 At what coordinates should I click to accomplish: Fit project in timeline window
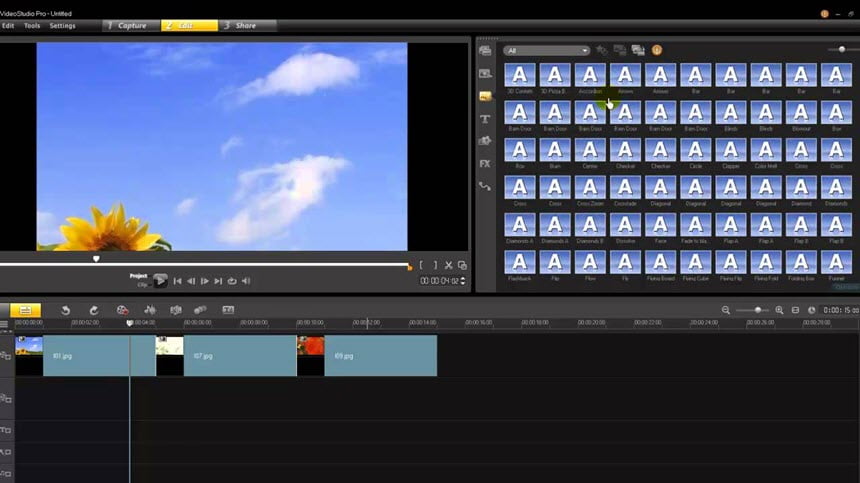(x=795, y=310)
